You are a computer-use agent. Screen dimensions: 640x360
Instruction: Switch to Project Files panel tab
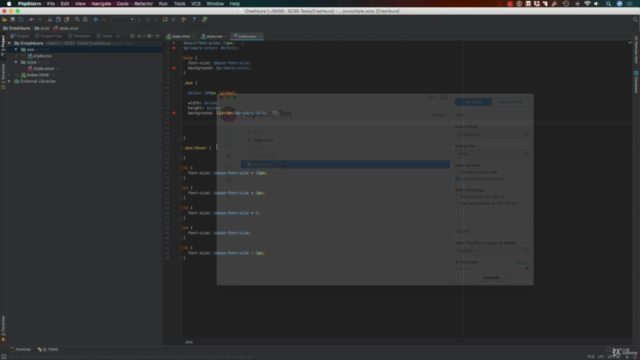[49, 36]
